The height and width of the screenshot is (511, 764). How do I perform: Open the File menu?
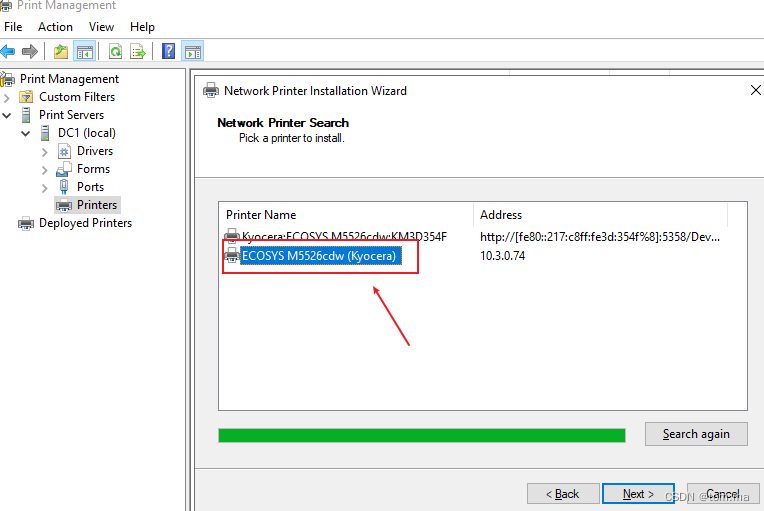tap(13, 27)
